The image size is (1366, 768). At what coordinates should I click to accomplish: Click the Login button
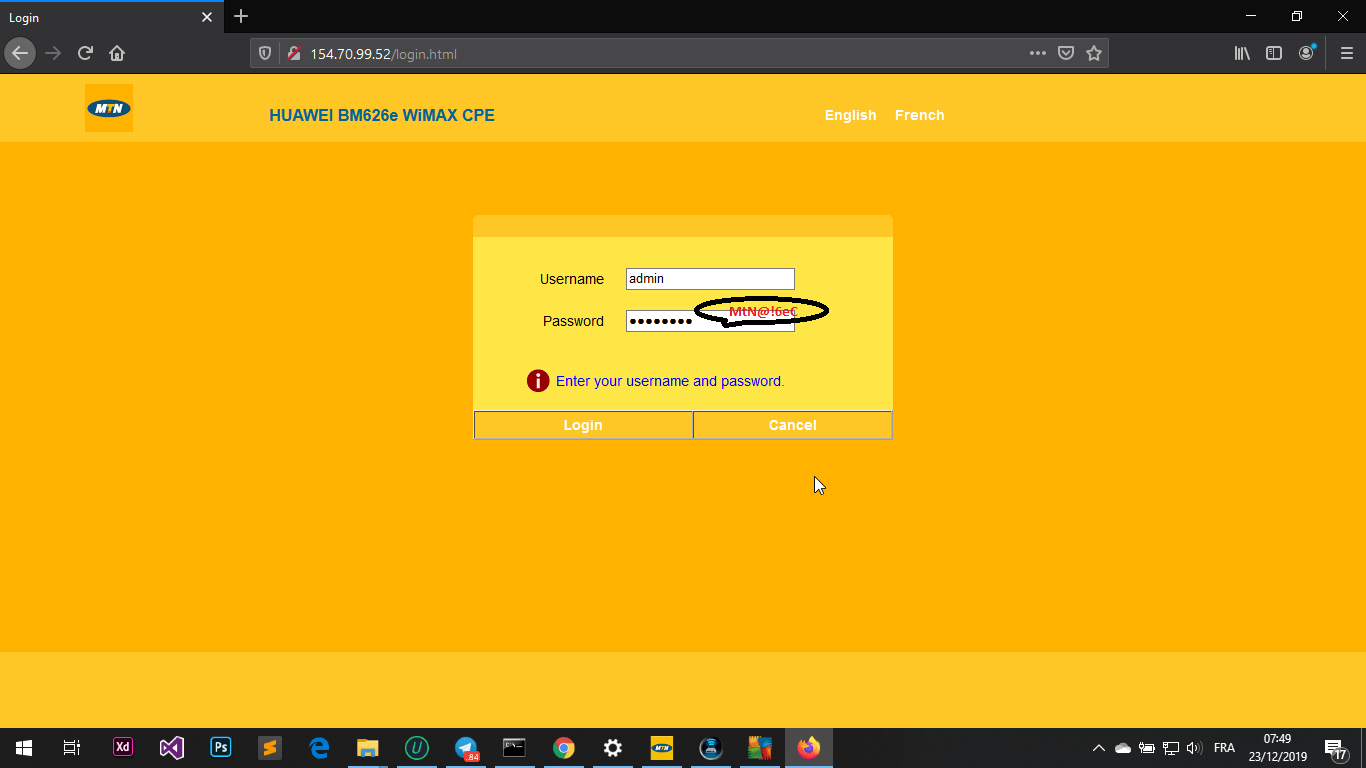tap(583, 425)
